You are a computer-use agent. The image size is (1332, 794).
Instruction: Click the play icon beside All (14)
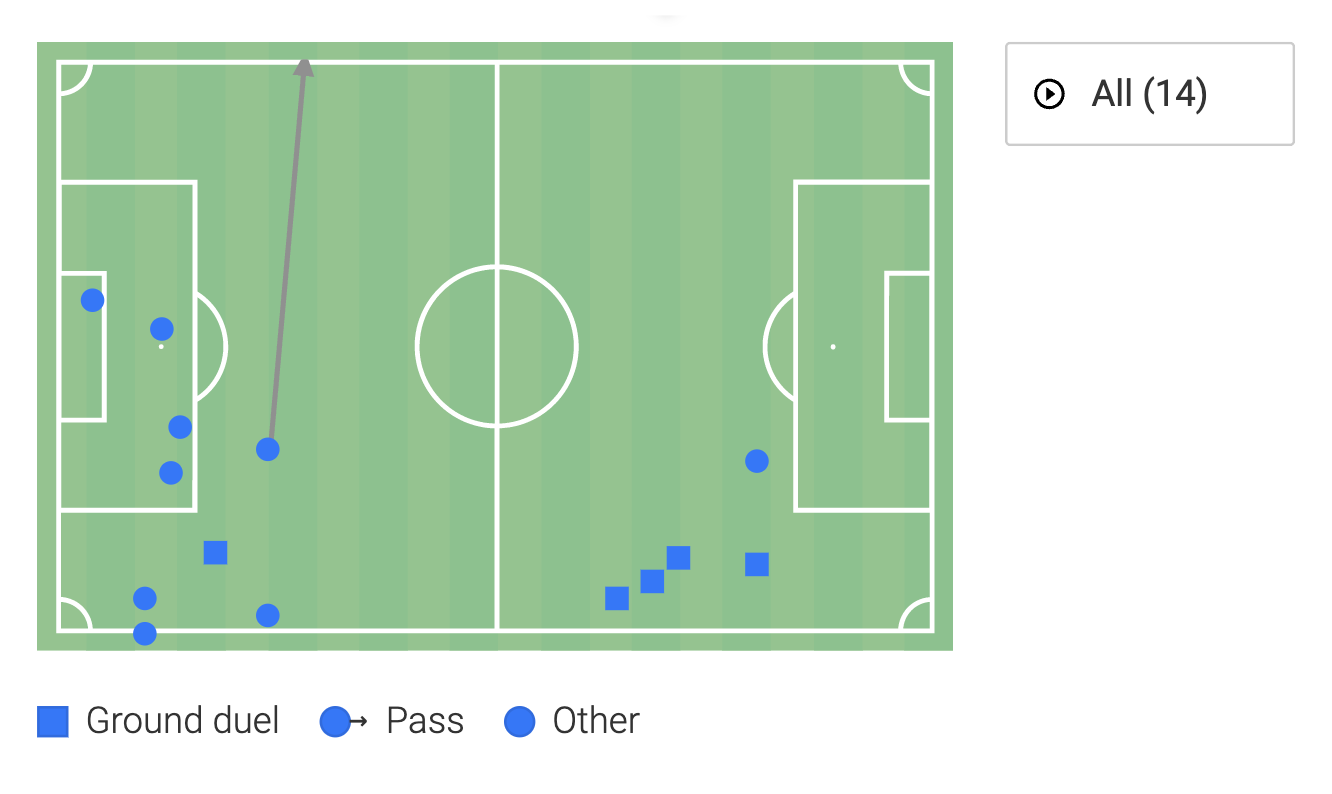pos(1049,95)
